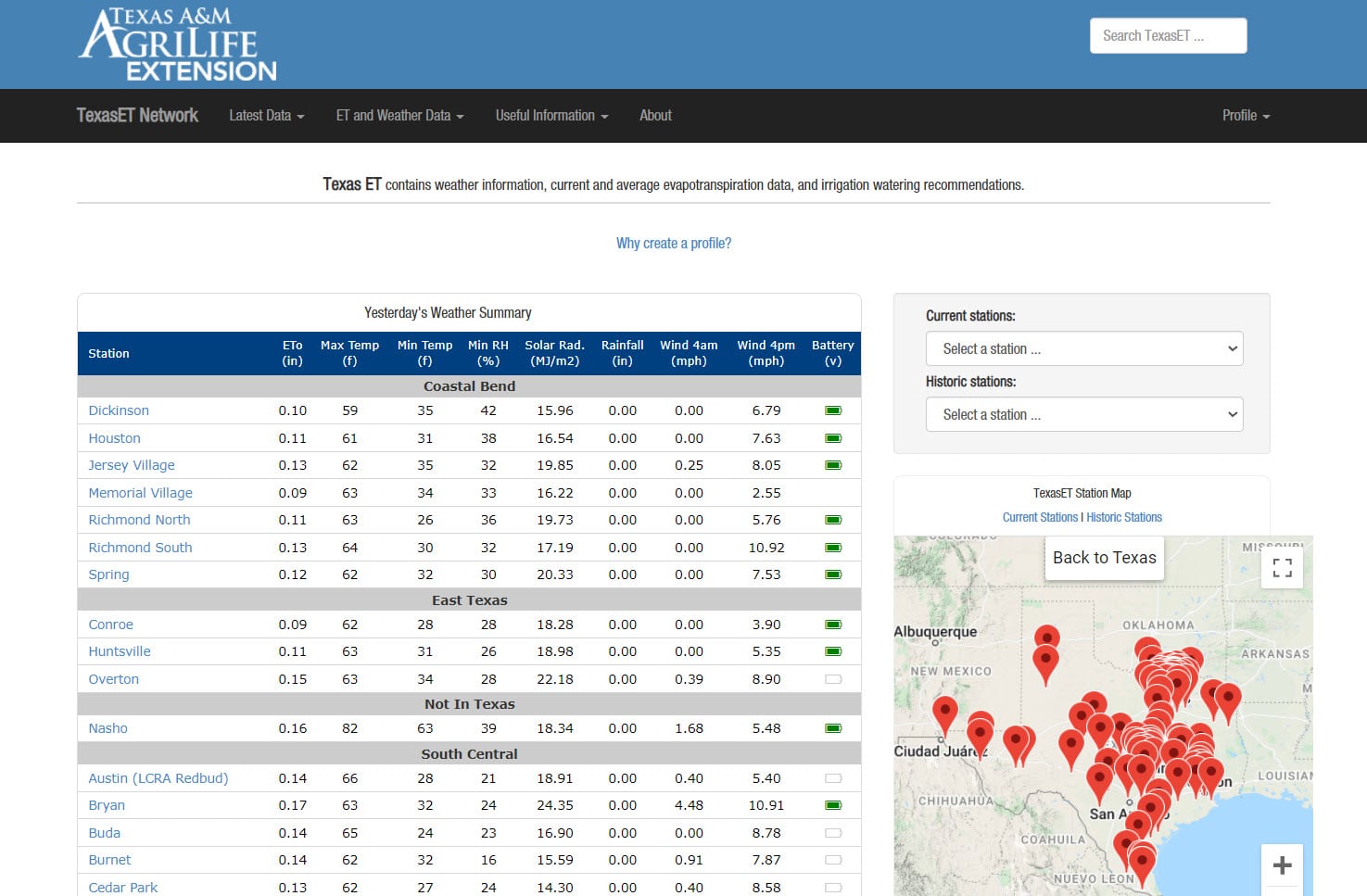Click the Buda row battery icon

point(833,833)
